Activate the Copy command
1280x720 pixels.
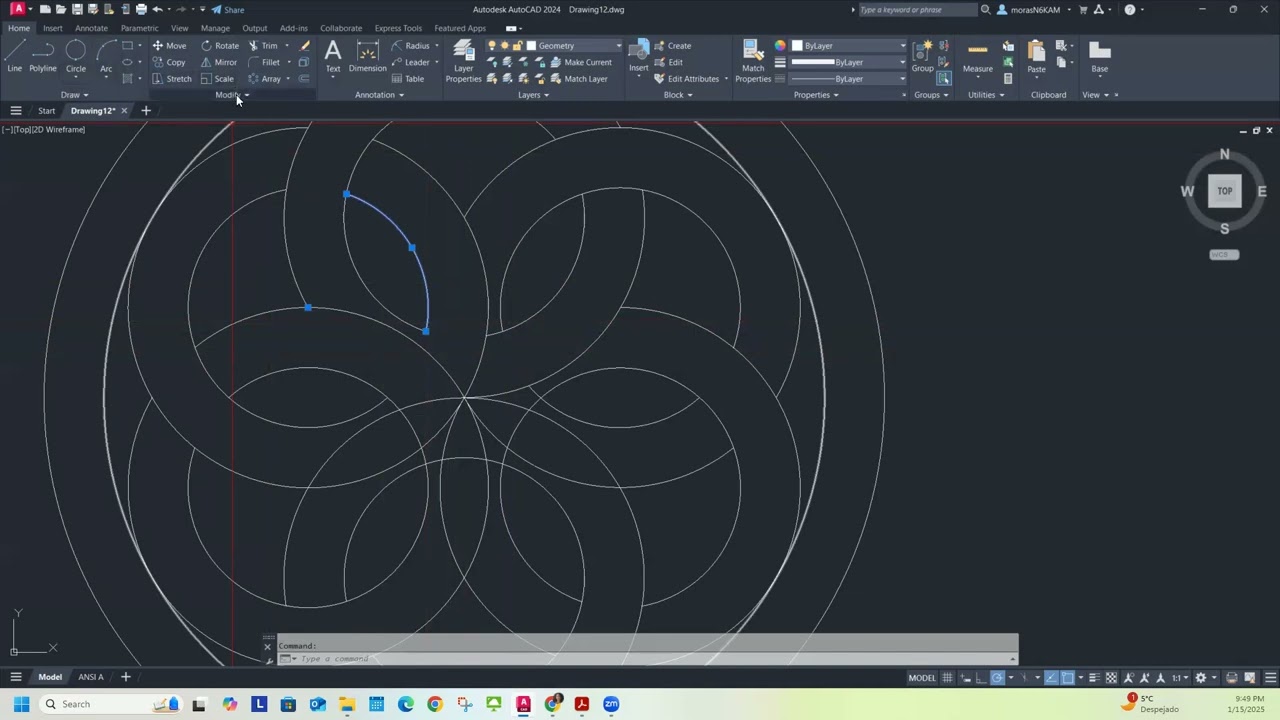click(x=169, y=62)
